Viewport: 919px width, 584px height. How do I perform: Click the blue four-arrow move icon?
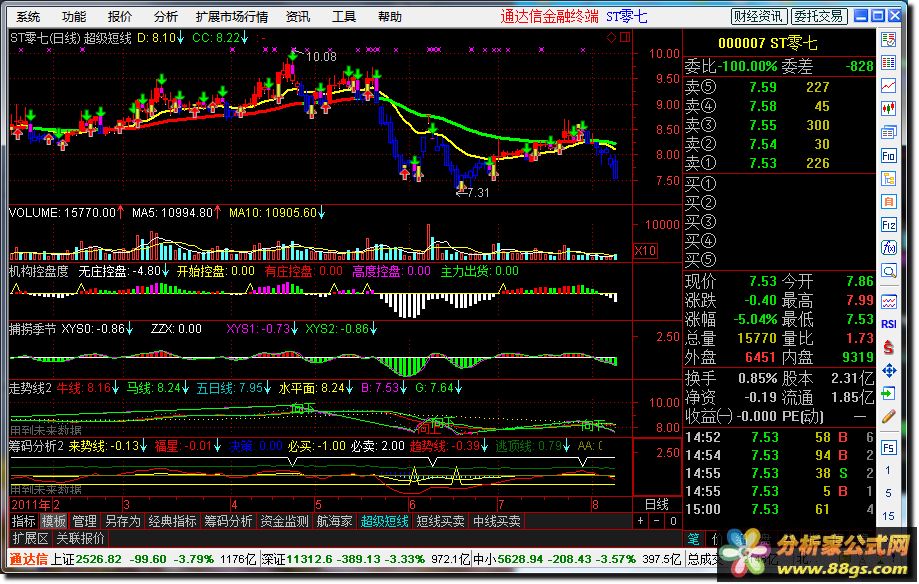coord(889,371)
